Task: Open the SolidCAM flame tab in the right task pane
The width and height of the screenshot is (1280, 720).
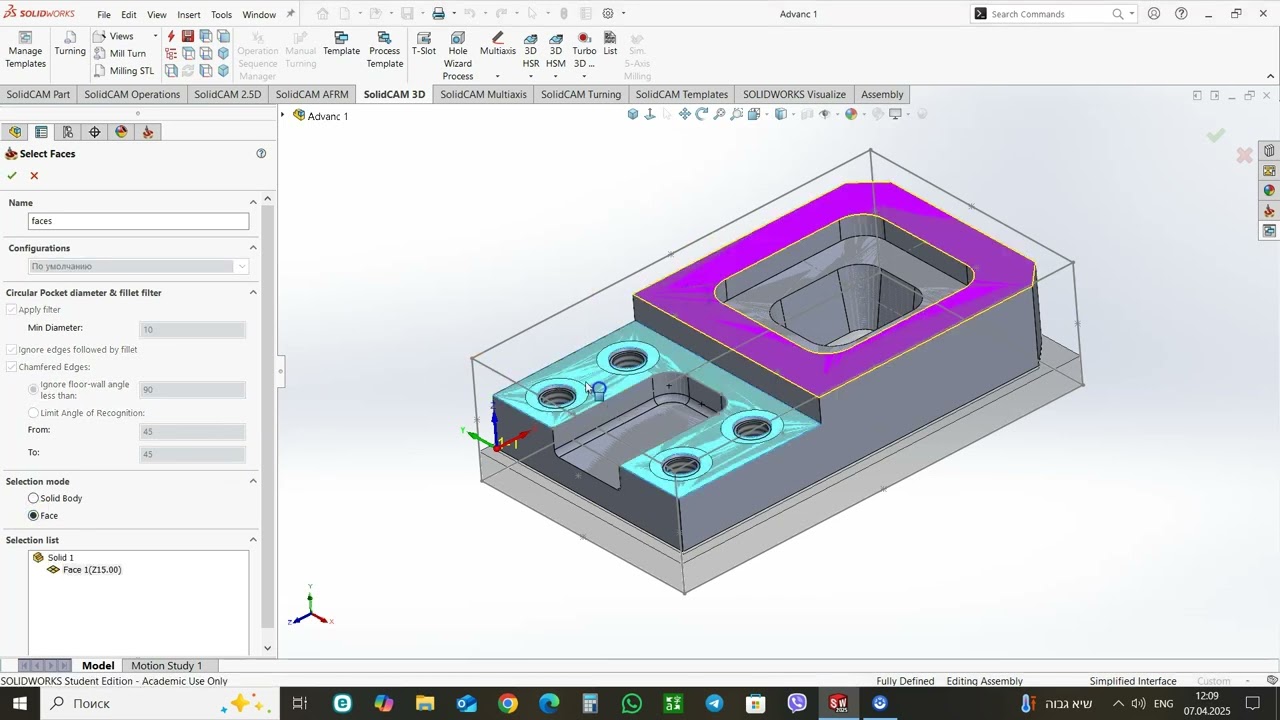Action: coord(1269,210)
